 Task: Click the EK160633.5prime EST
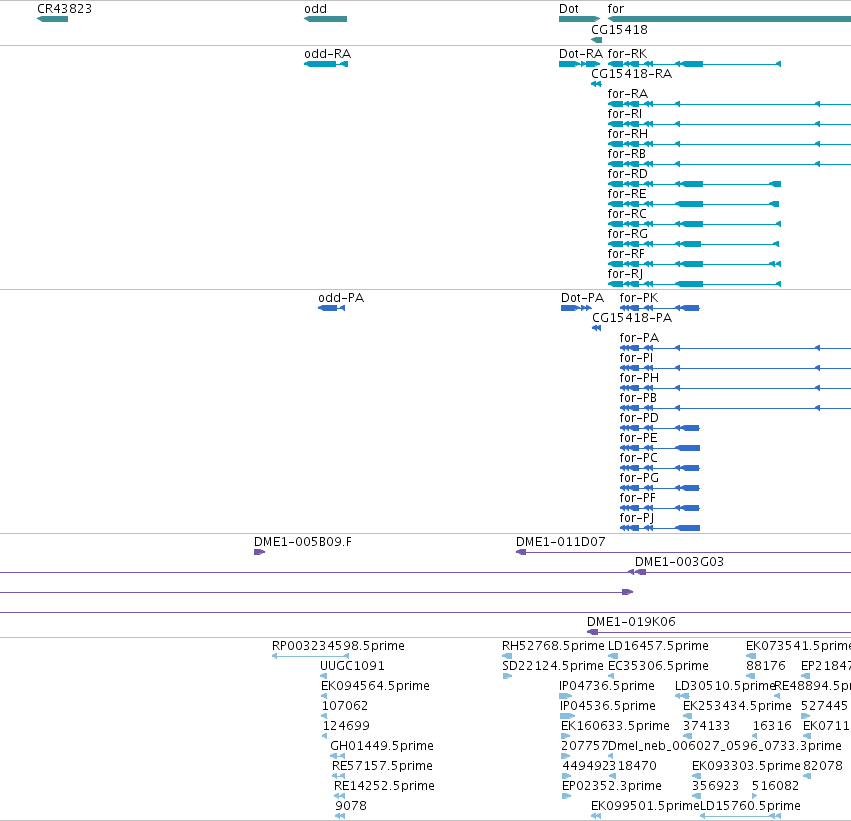(x=565, y=736)
